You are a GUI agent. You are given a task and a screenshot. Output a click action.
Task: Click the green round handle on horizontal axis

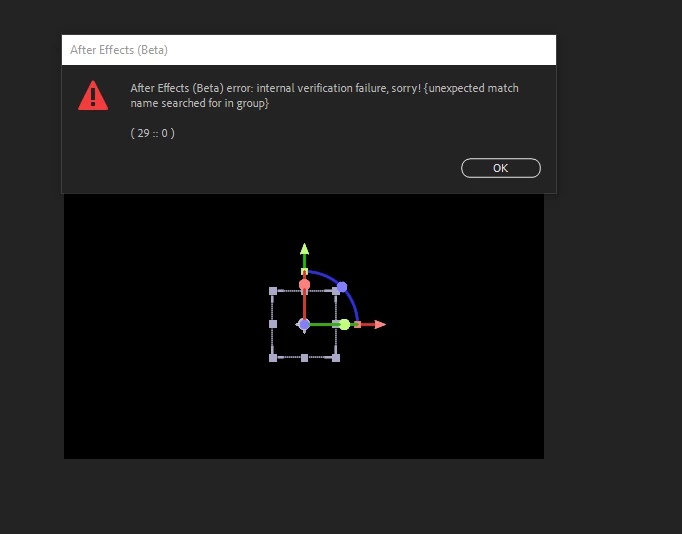344,324
